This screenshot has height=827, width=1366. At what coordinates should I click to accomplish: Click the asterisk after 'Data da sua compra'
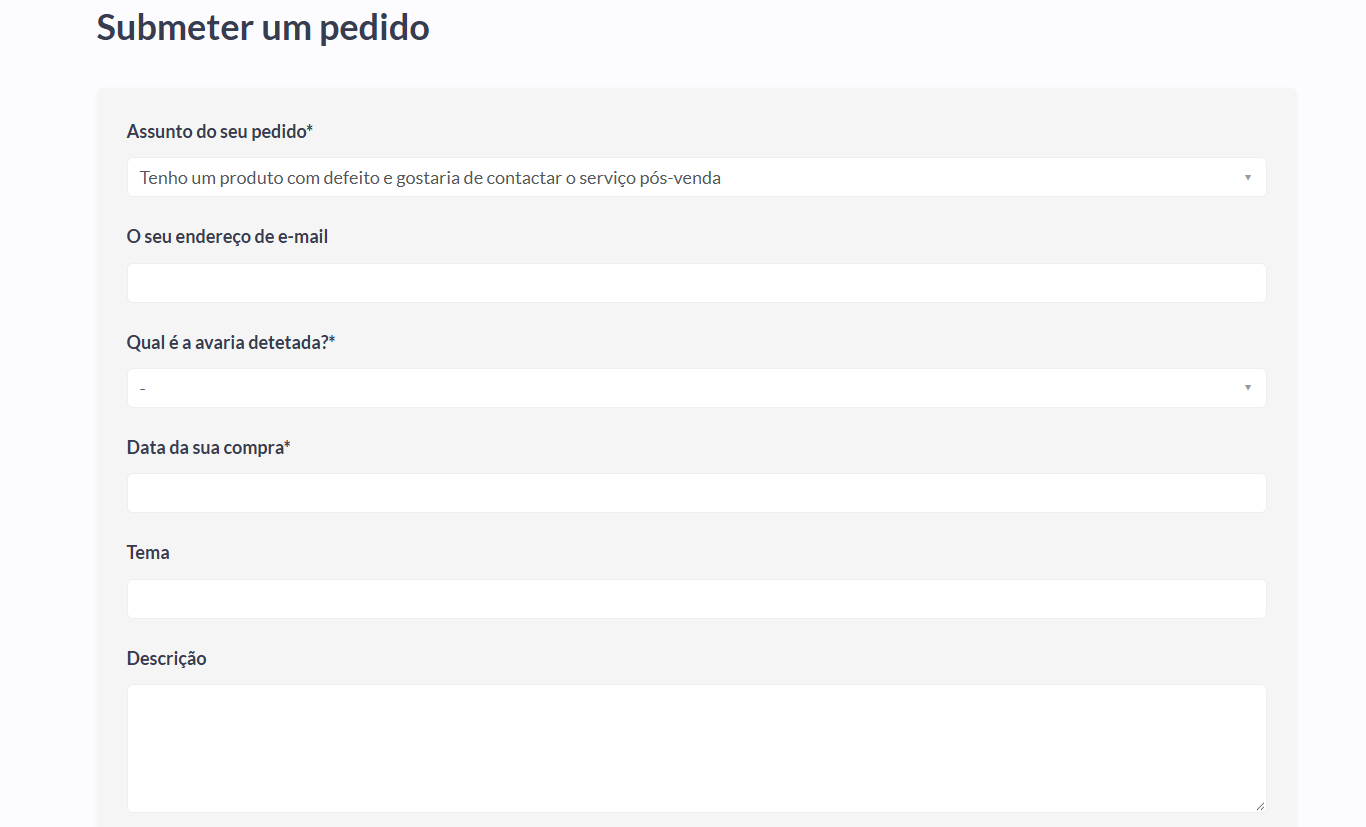(x=287, y=445)
